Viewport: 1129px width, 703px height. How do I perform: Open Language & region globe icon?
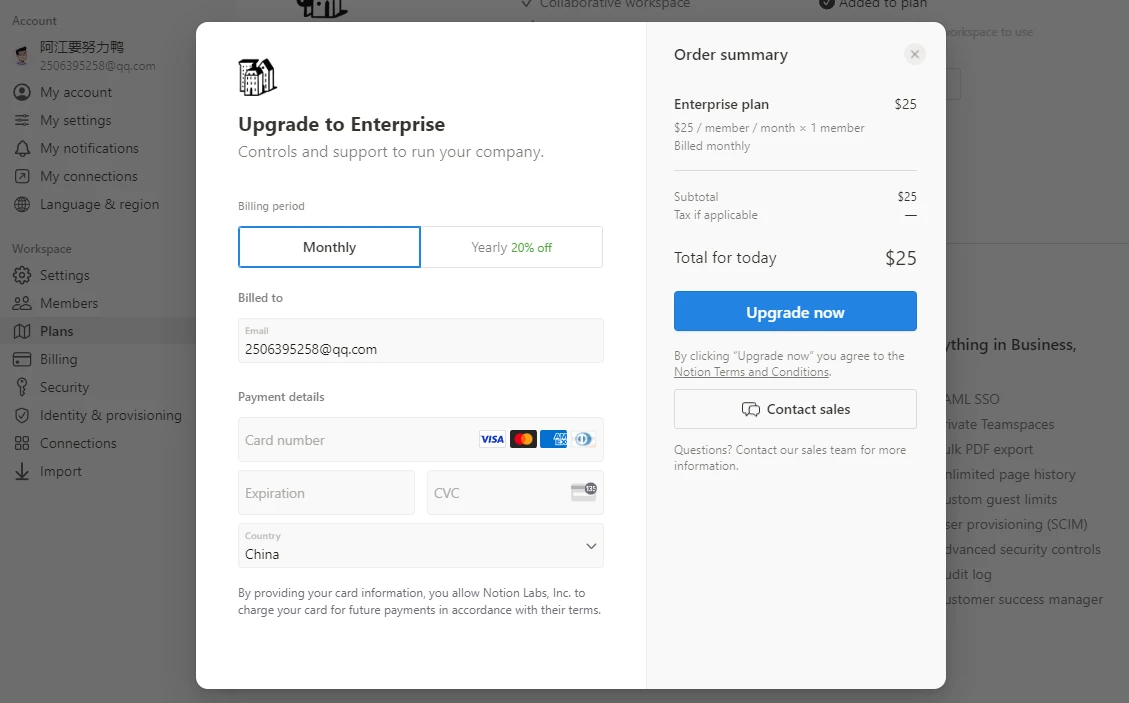point(22,204)
